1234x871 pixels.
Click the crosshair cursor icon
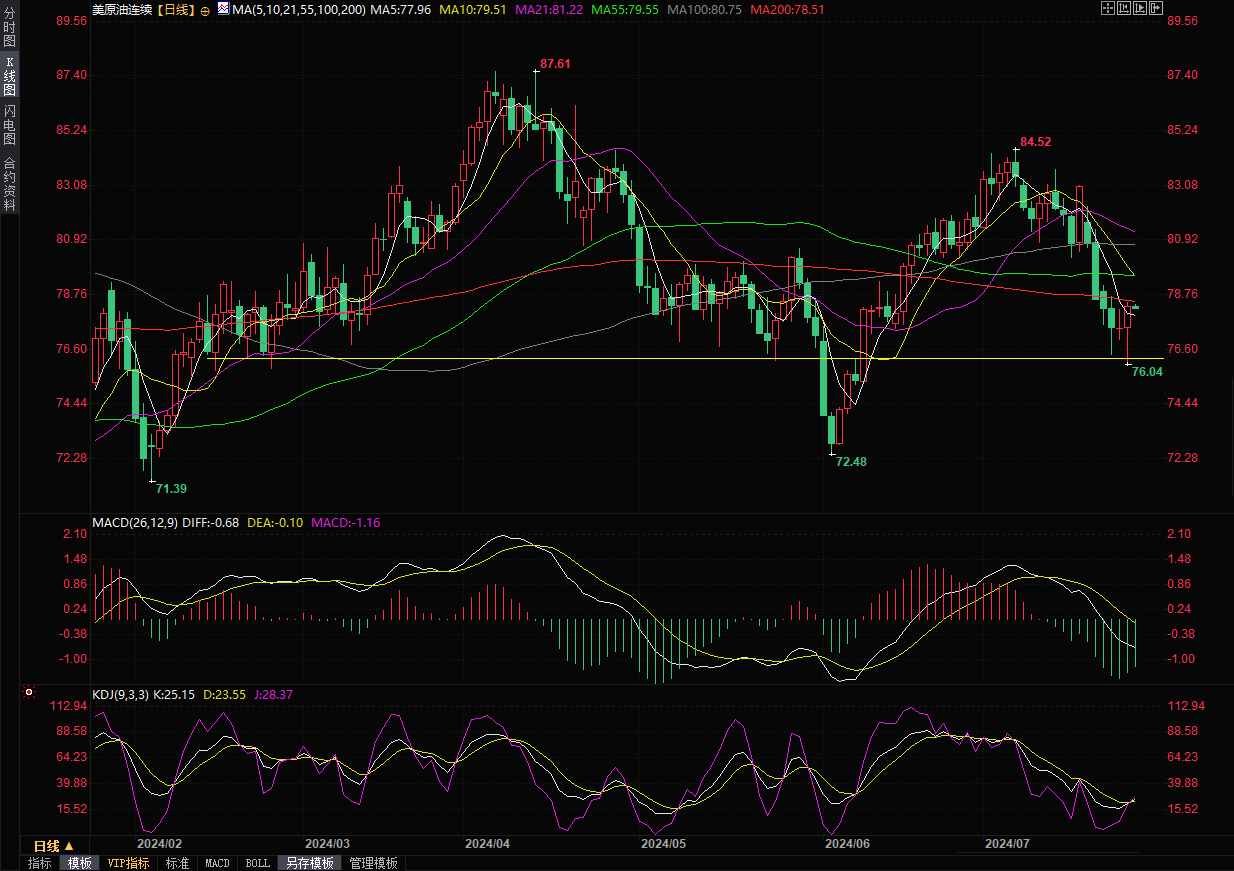tap(1107, 8)
